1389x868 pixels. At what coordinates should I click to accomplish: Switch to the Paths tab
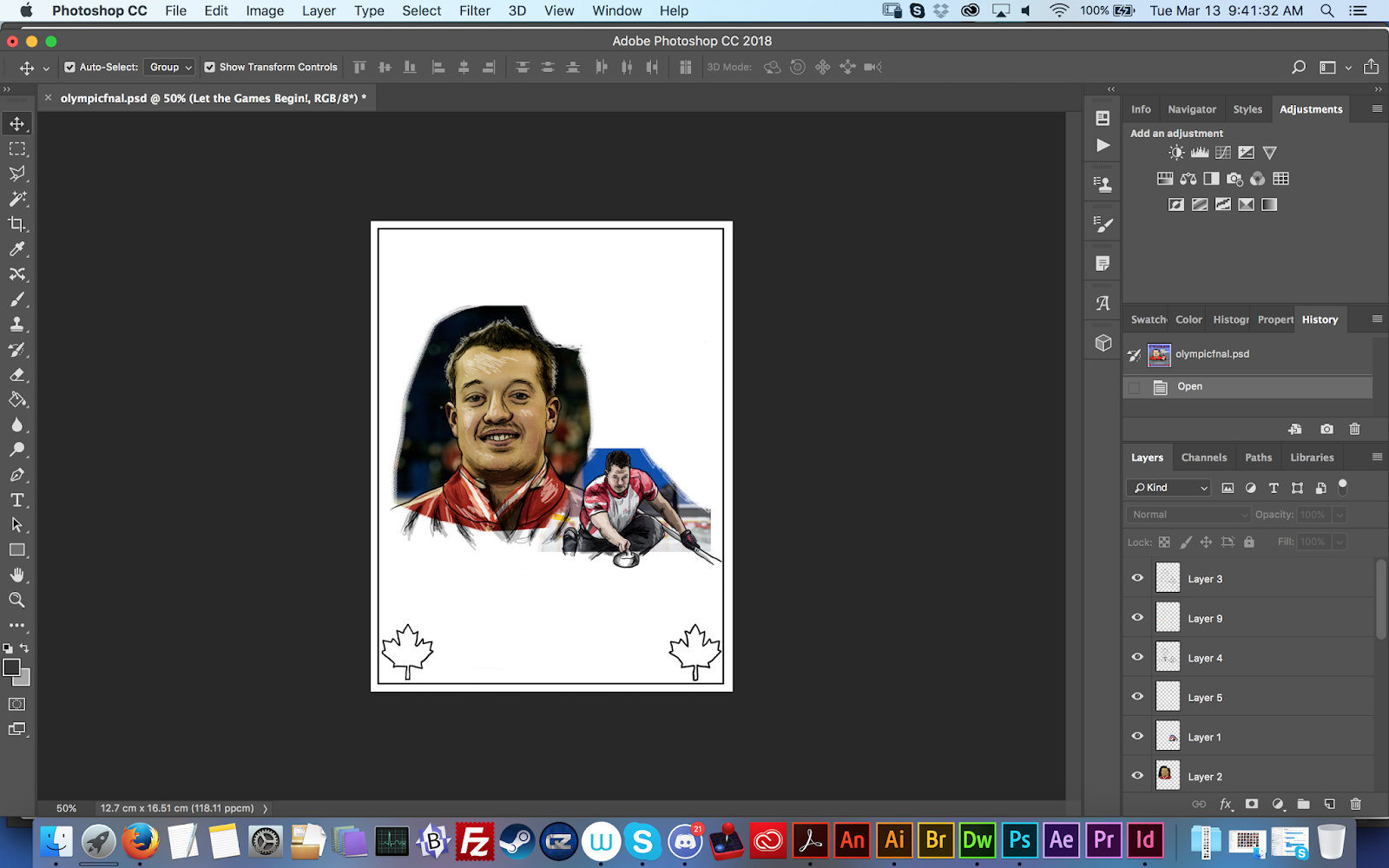point(1259,457)
